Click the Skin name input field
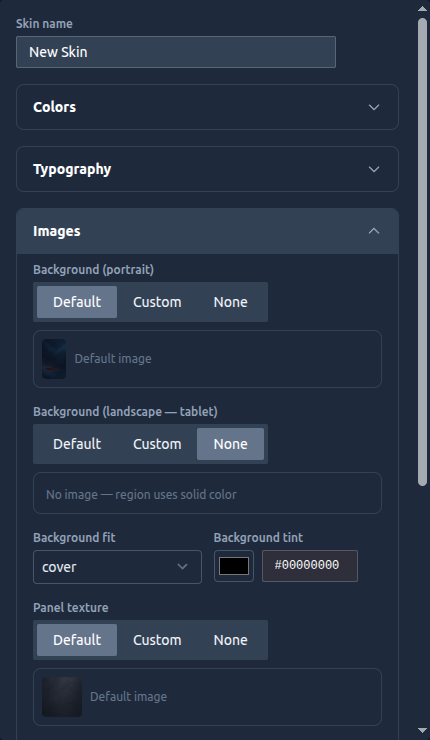Viewport: 430px width, 740px height. click(176, 52)
